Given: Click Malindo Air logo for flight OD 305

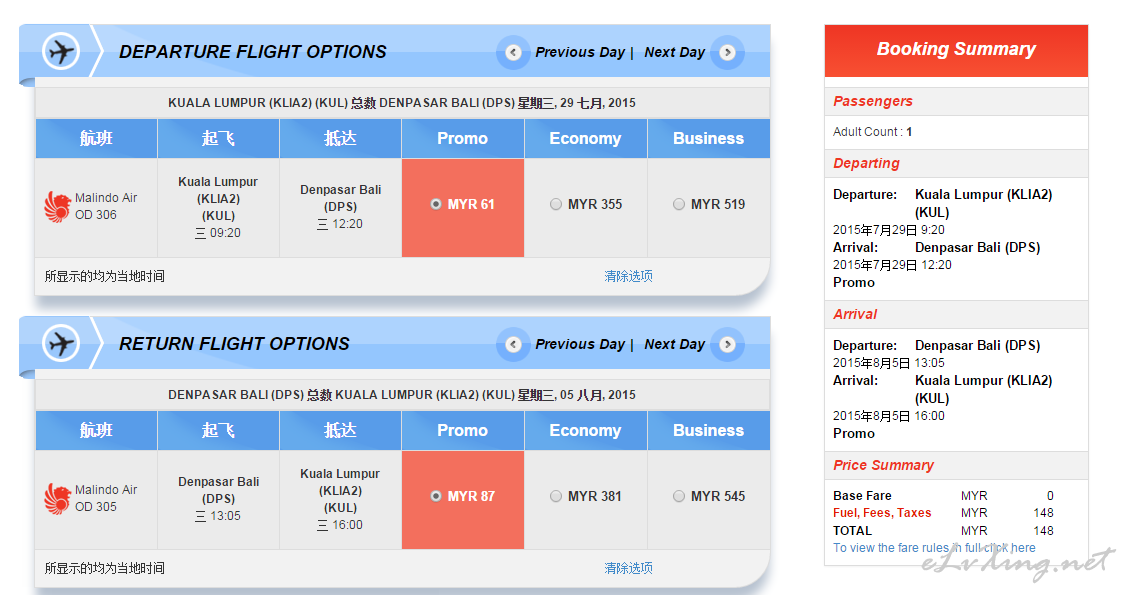Looking at the screenshot, I should (57, 499).
